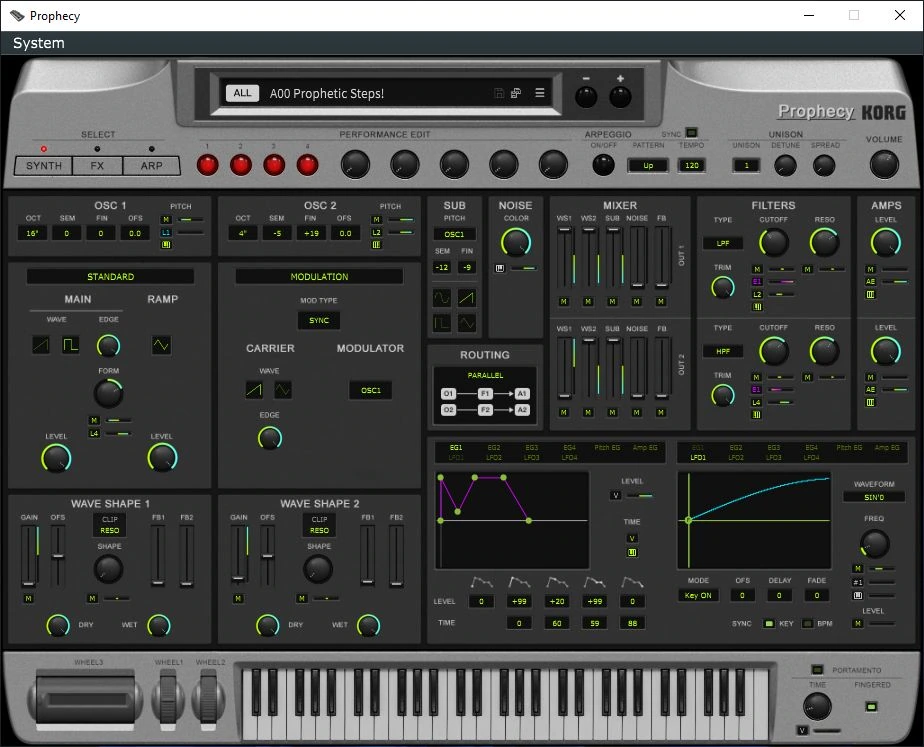924x747 pixels.
Task: Toggle red performance edit button 3
Action: pos(274,165)
